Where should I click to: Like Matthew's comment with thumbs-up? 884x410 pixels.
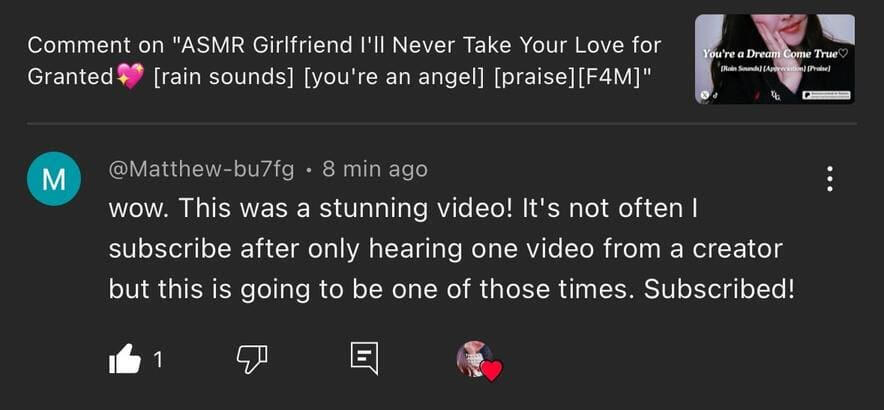pyautogui.click(x=124, y=358)
